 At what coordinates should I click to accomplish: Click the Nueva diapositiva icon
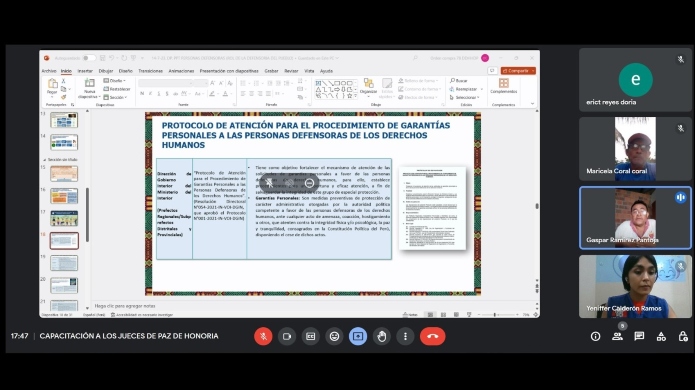[x=90, y=83]
